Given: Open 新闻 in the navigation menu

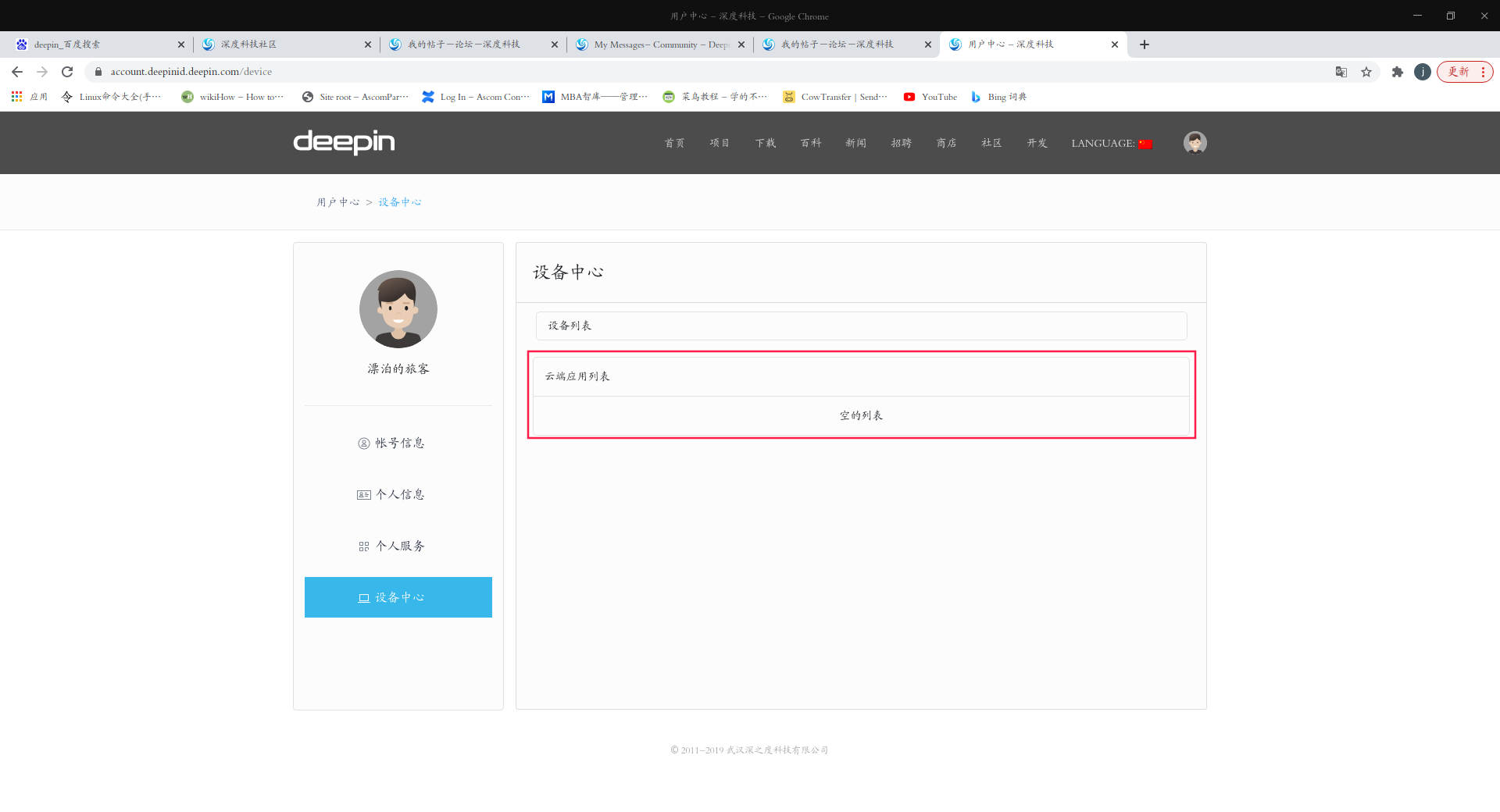Looking at the screenshot, I should [x=856, y=143].
